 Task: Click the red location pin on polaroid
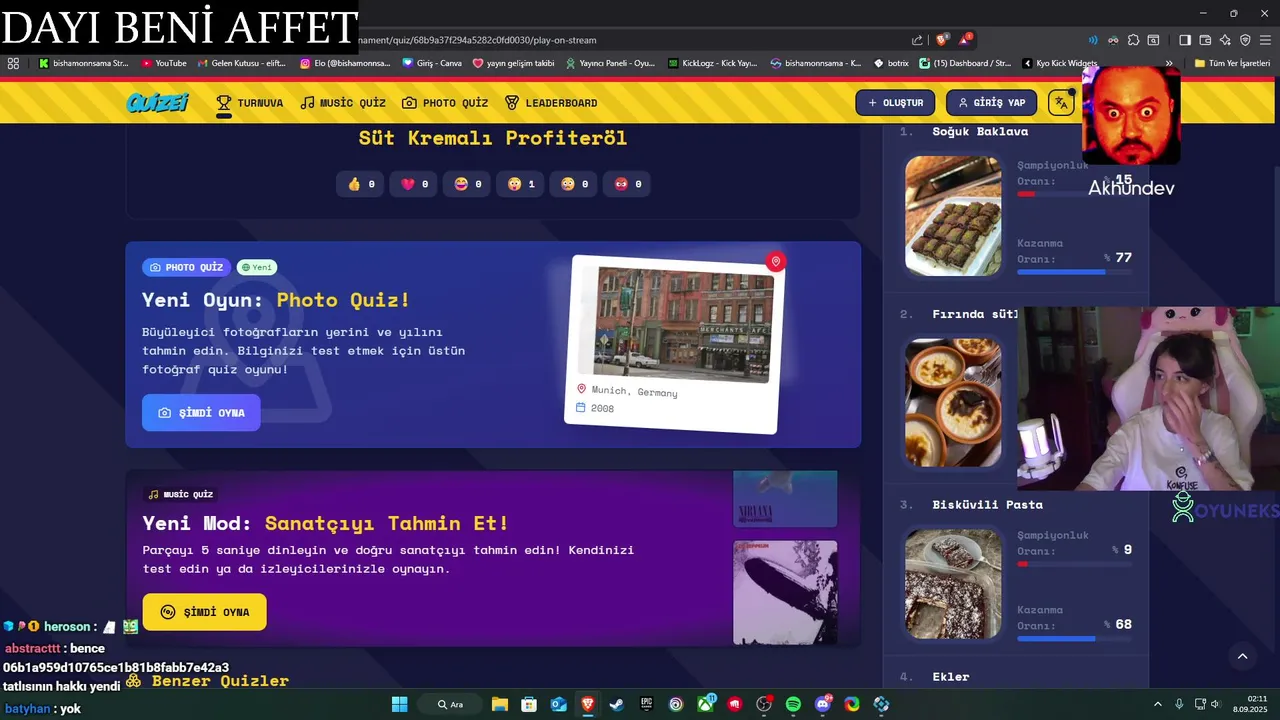[x=775, y=262]
